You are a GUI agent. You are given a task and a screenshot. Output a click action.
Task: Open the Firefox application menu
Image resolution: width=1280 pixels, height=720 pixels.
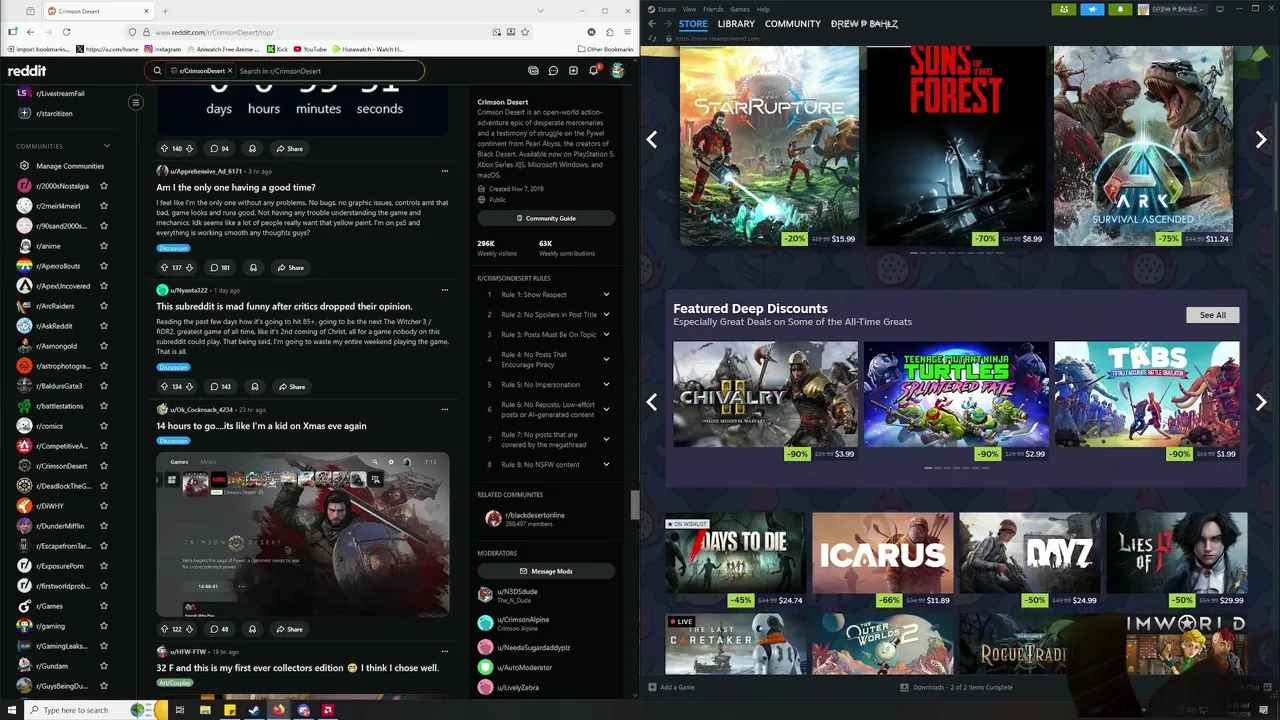point(627,32)
